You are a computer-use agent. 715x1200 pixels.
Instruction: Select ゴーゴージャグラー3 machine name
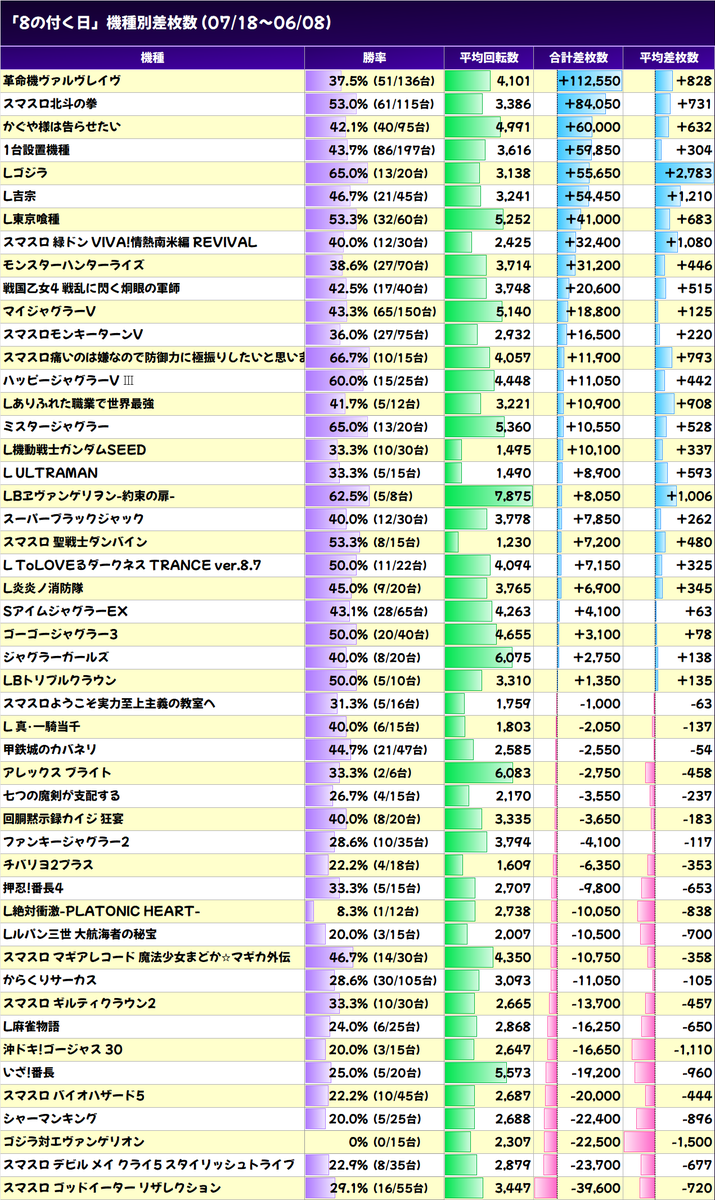tap(60, 633)
